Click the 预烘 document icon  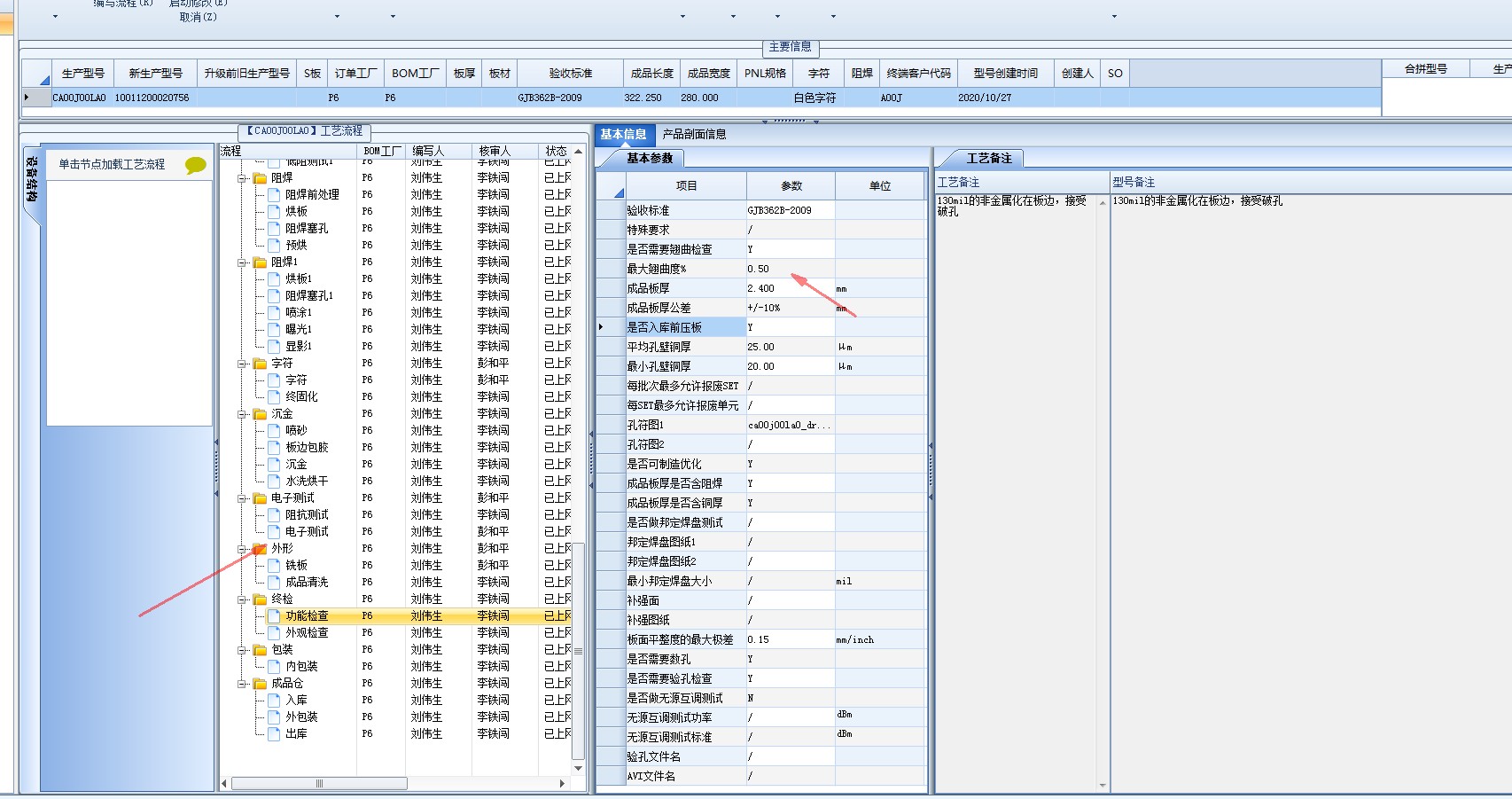tap(275, 246)
